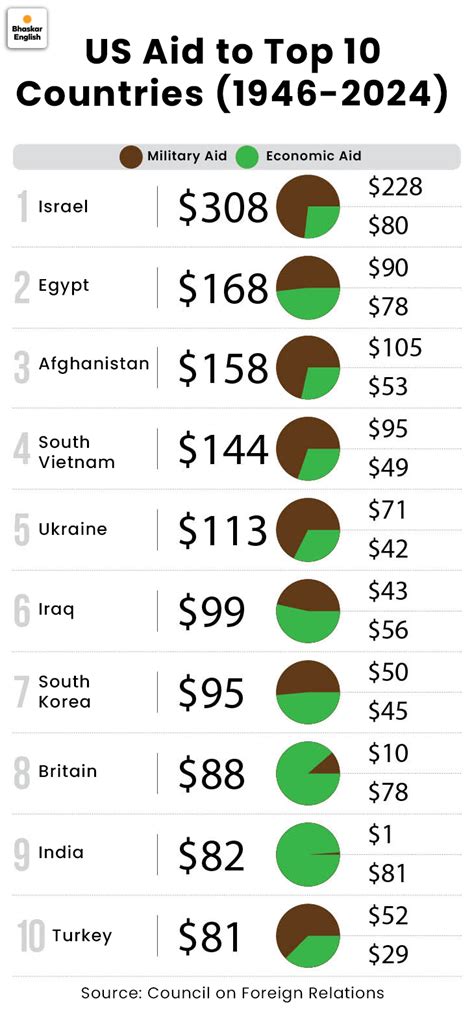Click Ukraine's pie chart
Image resolution: width=474 pixels, height=1010 pixels.
[x=308, y=530]
